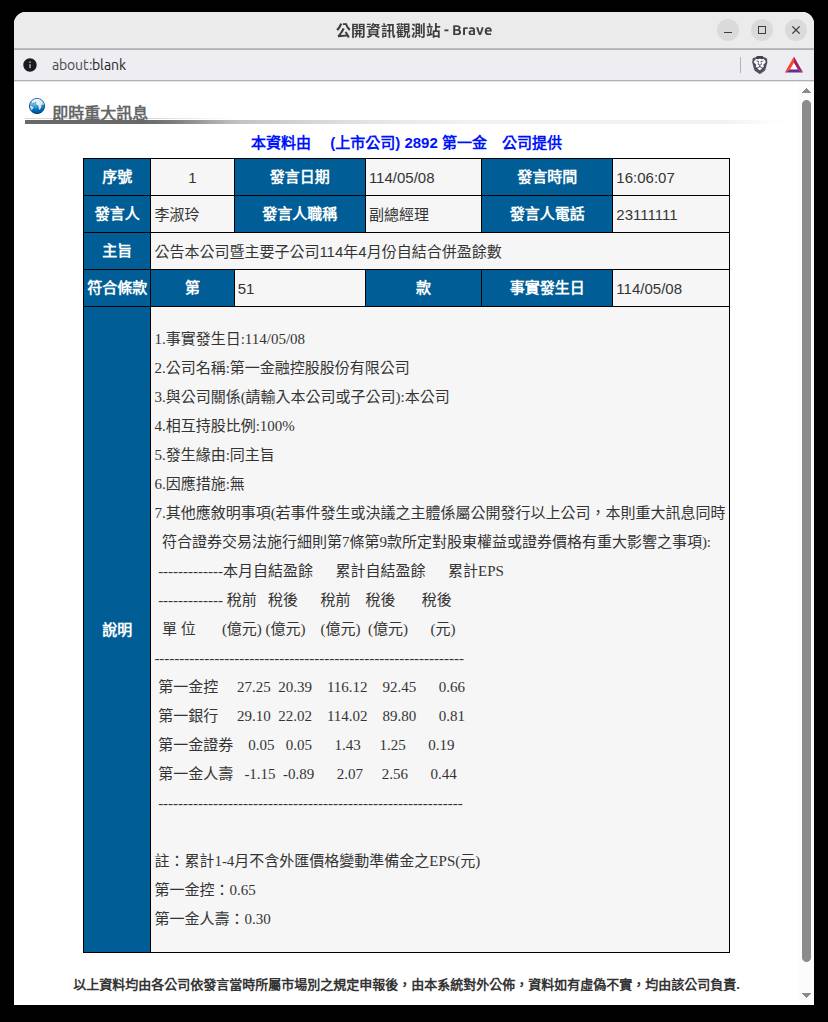This screenshot has height=1022, width=828.
Task: Click the note line 第一金控：0.65
Action: (205, 890)
